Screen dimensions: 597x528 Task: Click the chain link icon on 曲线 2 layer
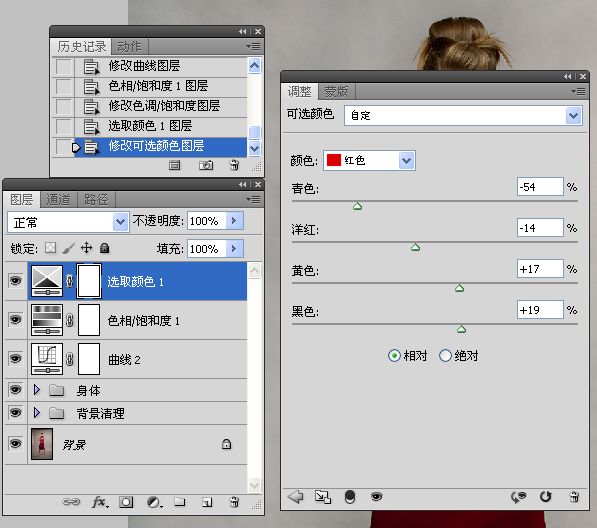(70, 359)
